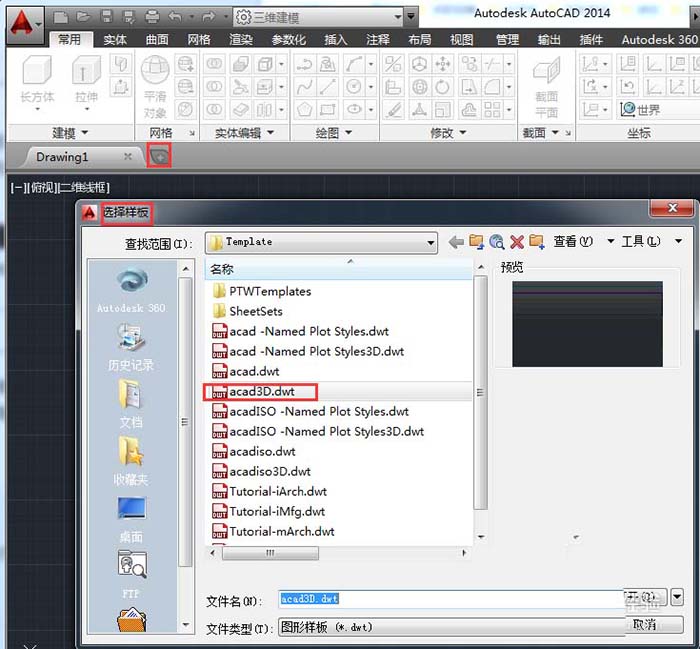Click the Undo arrow icon
Screen dimensions: 700x649
tap(175, 17)
